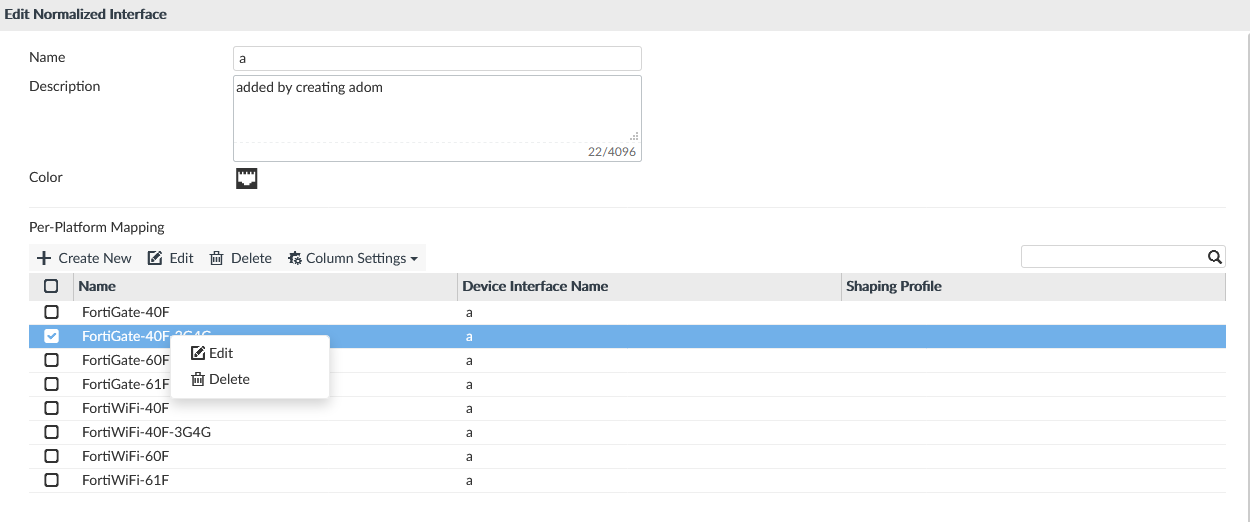Click interface name 'a' in FortiGate-40F row
The width and height of the screenshot is (1250, 522).
pyautogui.click(x=469, y=313)
